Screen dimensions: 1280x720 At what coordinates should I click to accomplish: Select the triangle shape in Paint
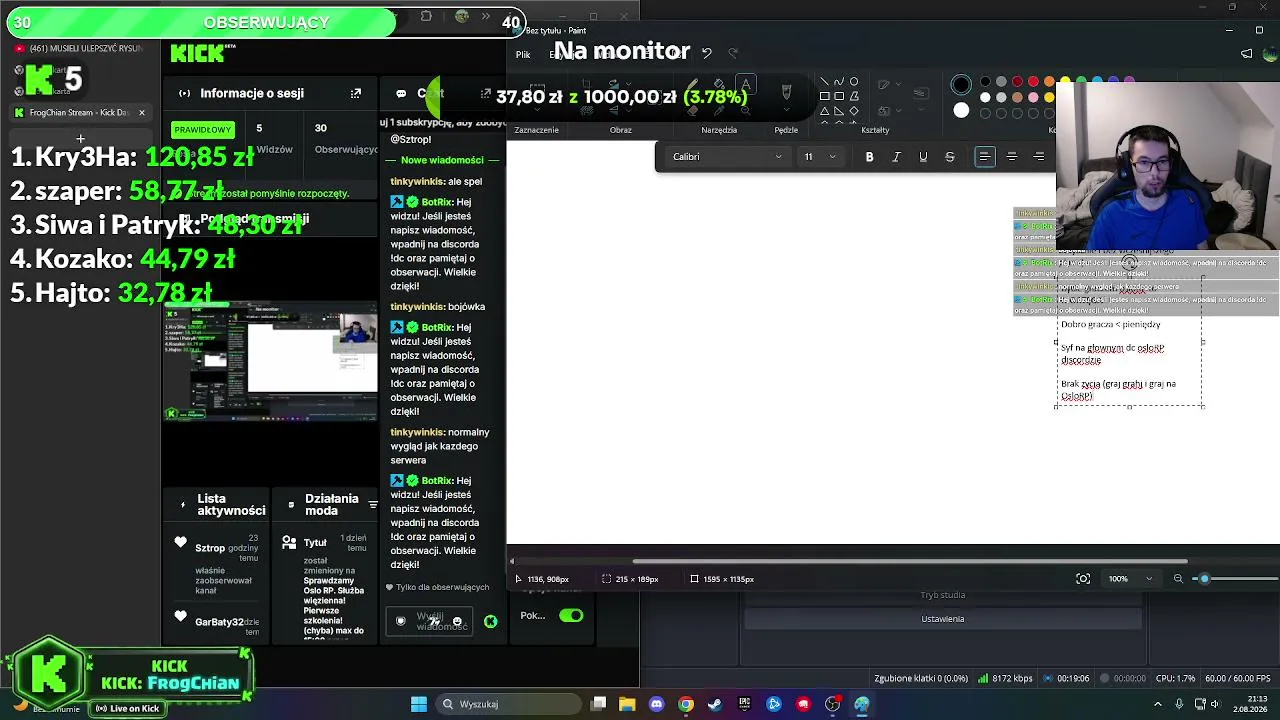tap(824, 111)
